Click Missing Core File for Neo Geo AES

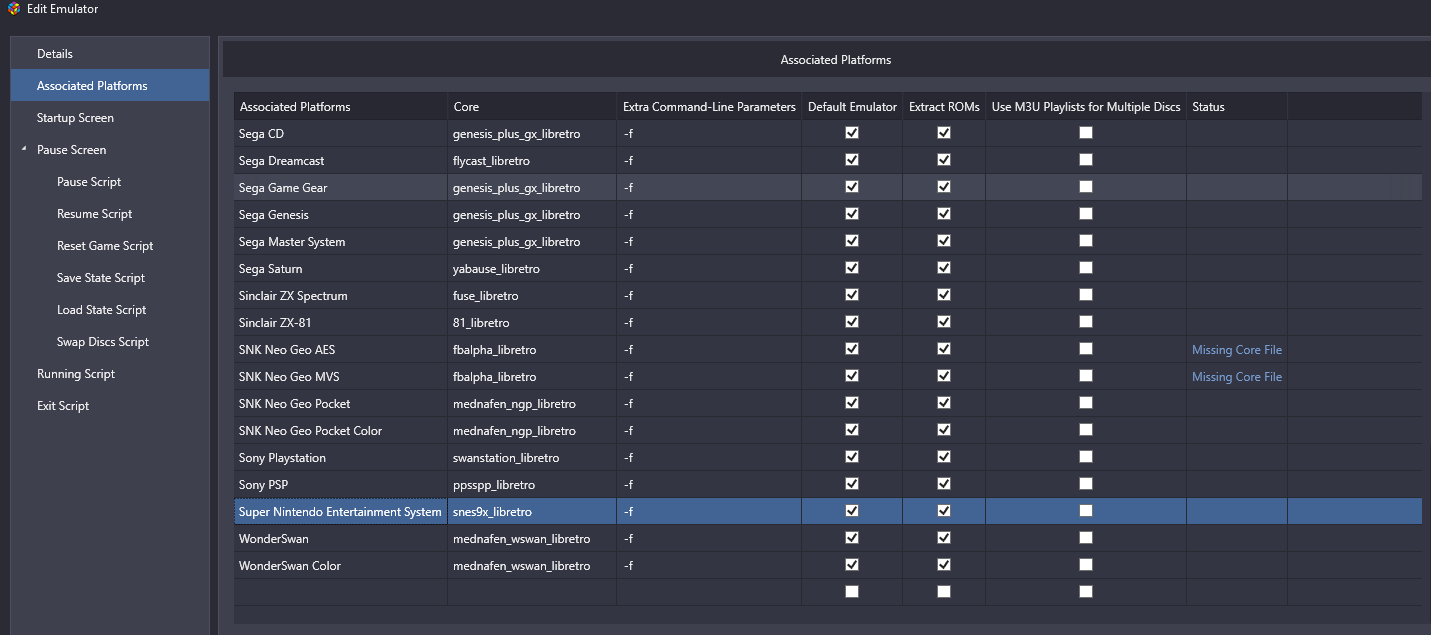click(x=1237, y=350)
